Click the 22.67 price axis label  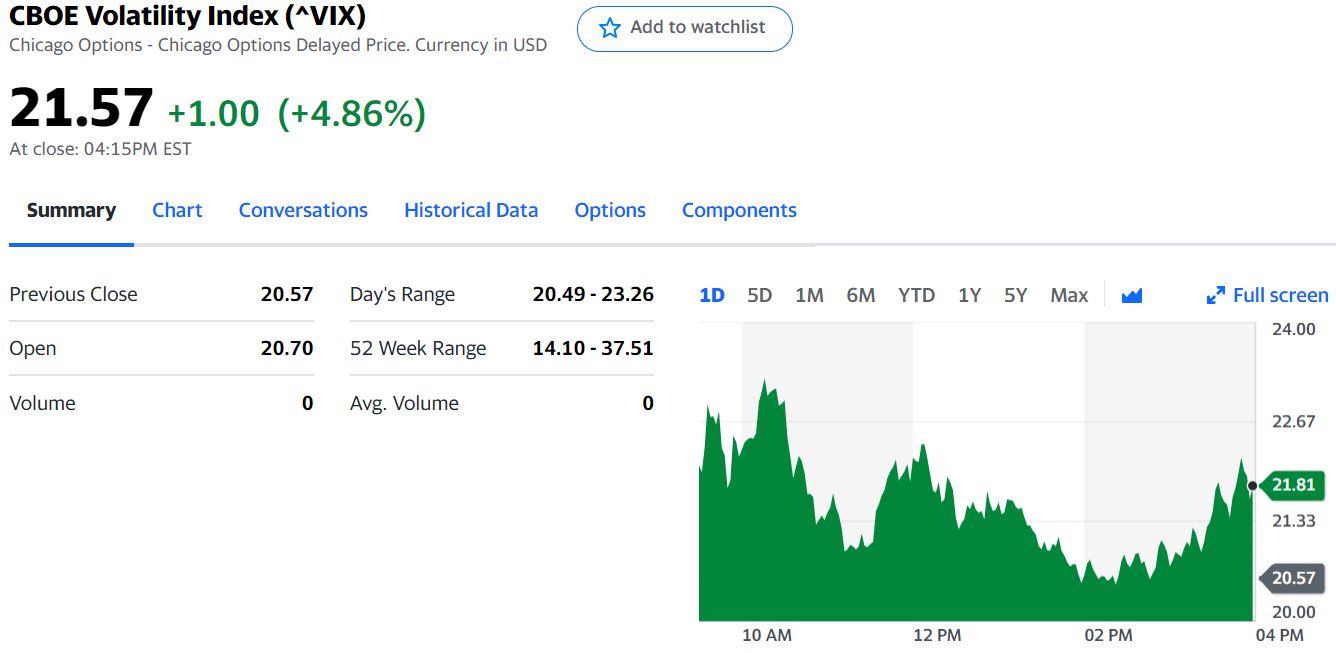(1293, 421)
